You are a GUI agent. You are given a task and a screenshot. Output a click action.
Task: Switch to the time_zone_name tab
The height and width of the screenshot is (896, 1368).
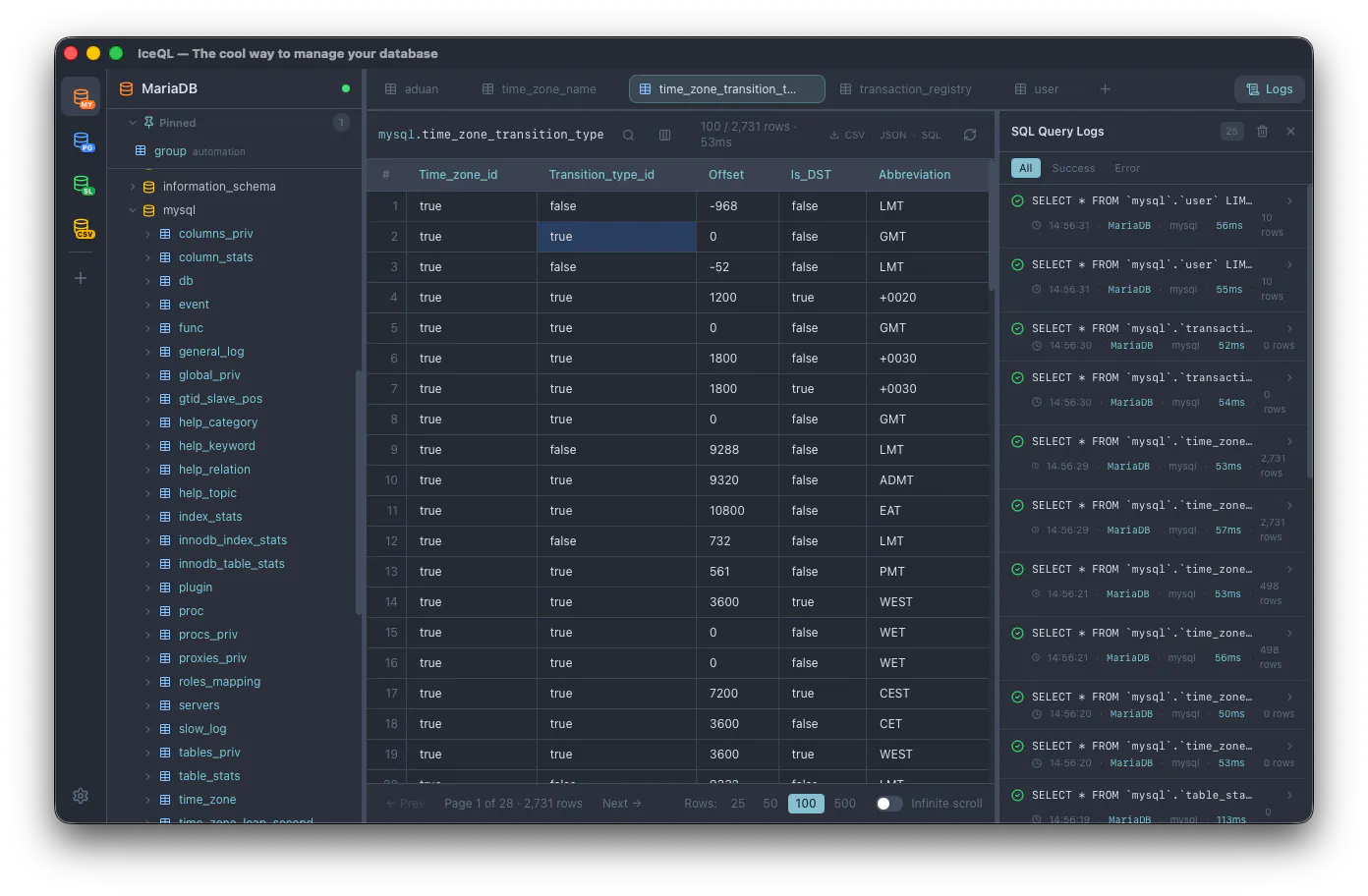click(x=540, y=88)
